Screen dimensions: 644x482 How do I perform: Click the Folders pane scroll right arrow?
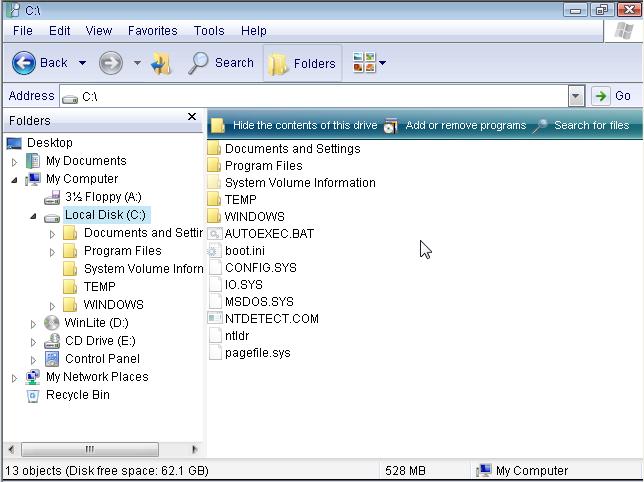(x=194, y=449)
